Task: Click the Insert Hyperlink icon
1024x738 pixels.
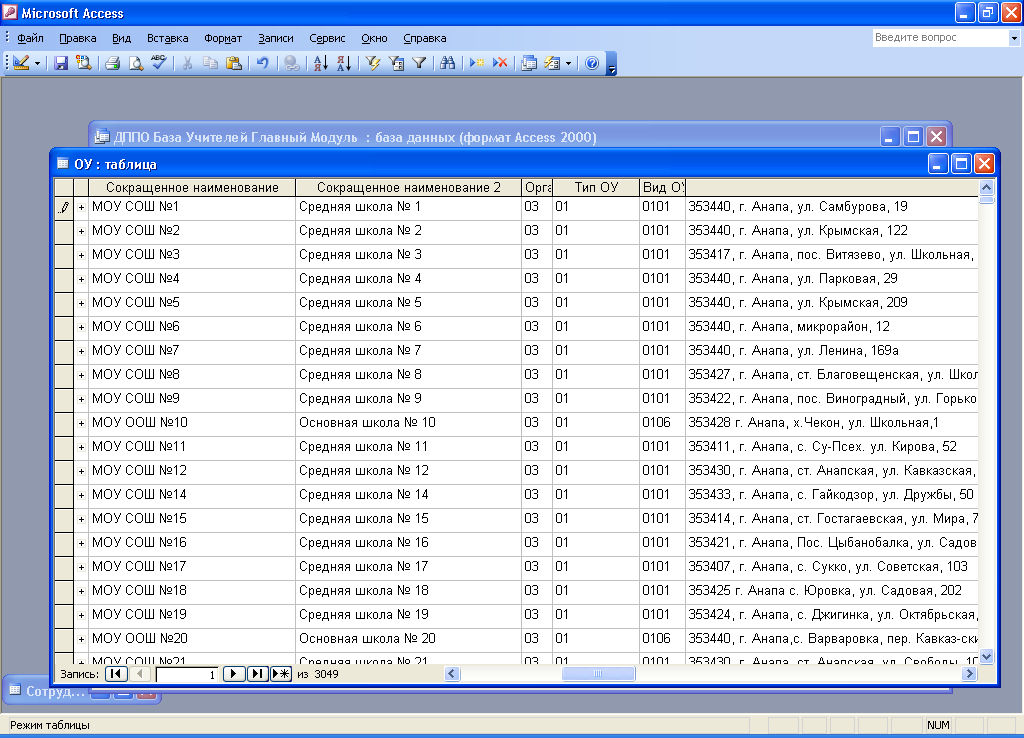Action: [291, 63]
